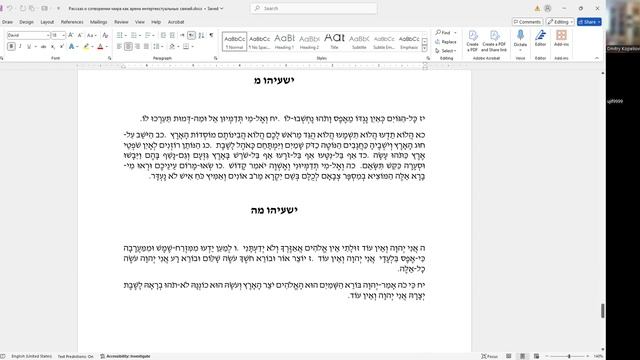Toggle right-to-left text direction button
Screen dimensions: 640x360
[x=191, y=36]
